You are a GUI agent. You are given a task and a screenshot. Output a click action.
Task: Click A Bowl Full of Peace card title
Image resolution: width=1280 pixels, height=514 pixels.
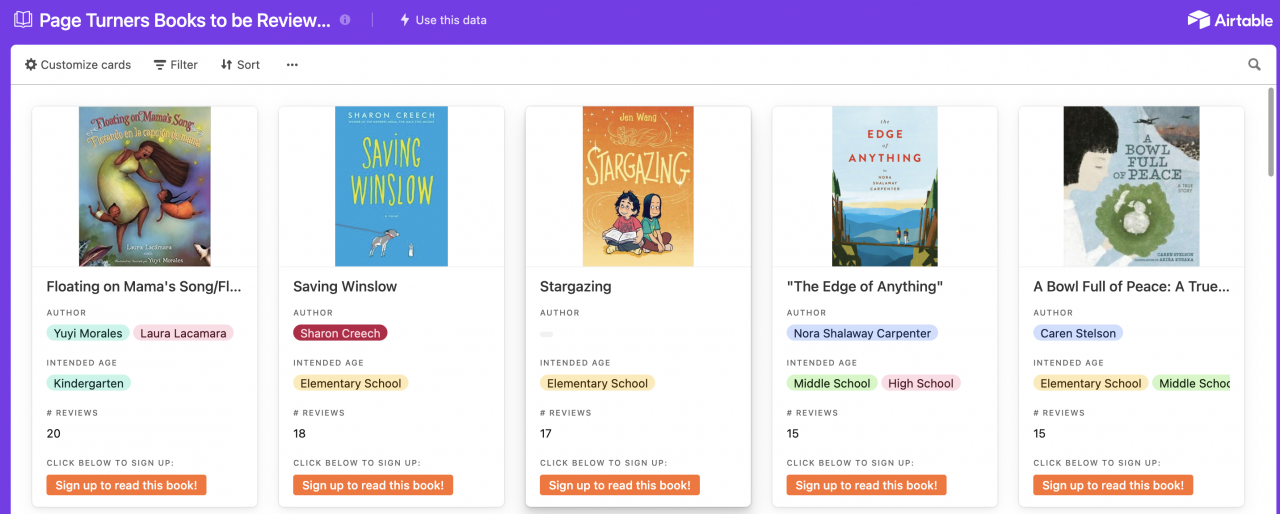[x=1131, y=286]
